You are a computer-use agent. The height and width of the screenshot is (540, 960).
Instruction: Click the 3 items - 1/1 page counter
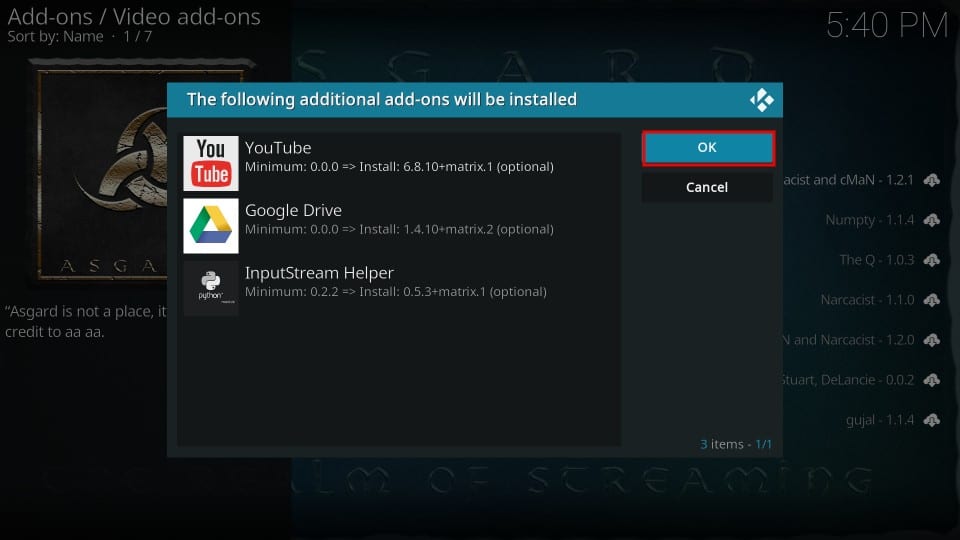(736, 443)
